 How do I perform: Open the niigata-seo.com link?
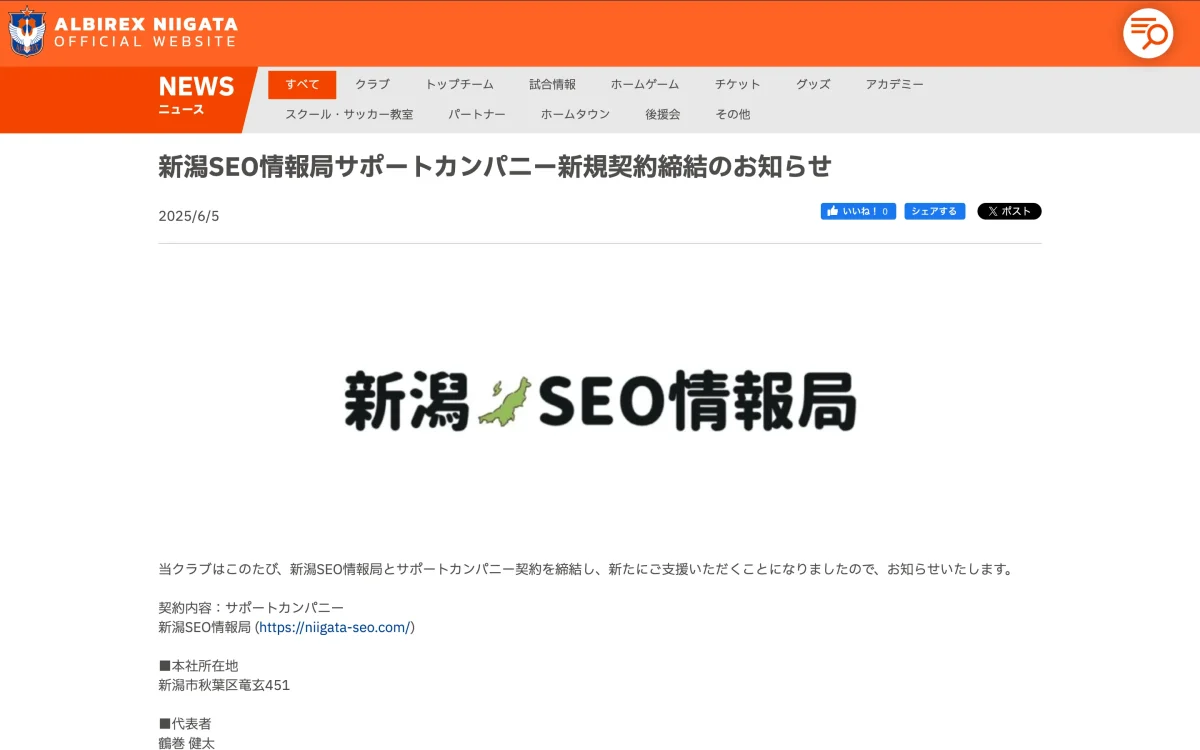coord(334,628)
